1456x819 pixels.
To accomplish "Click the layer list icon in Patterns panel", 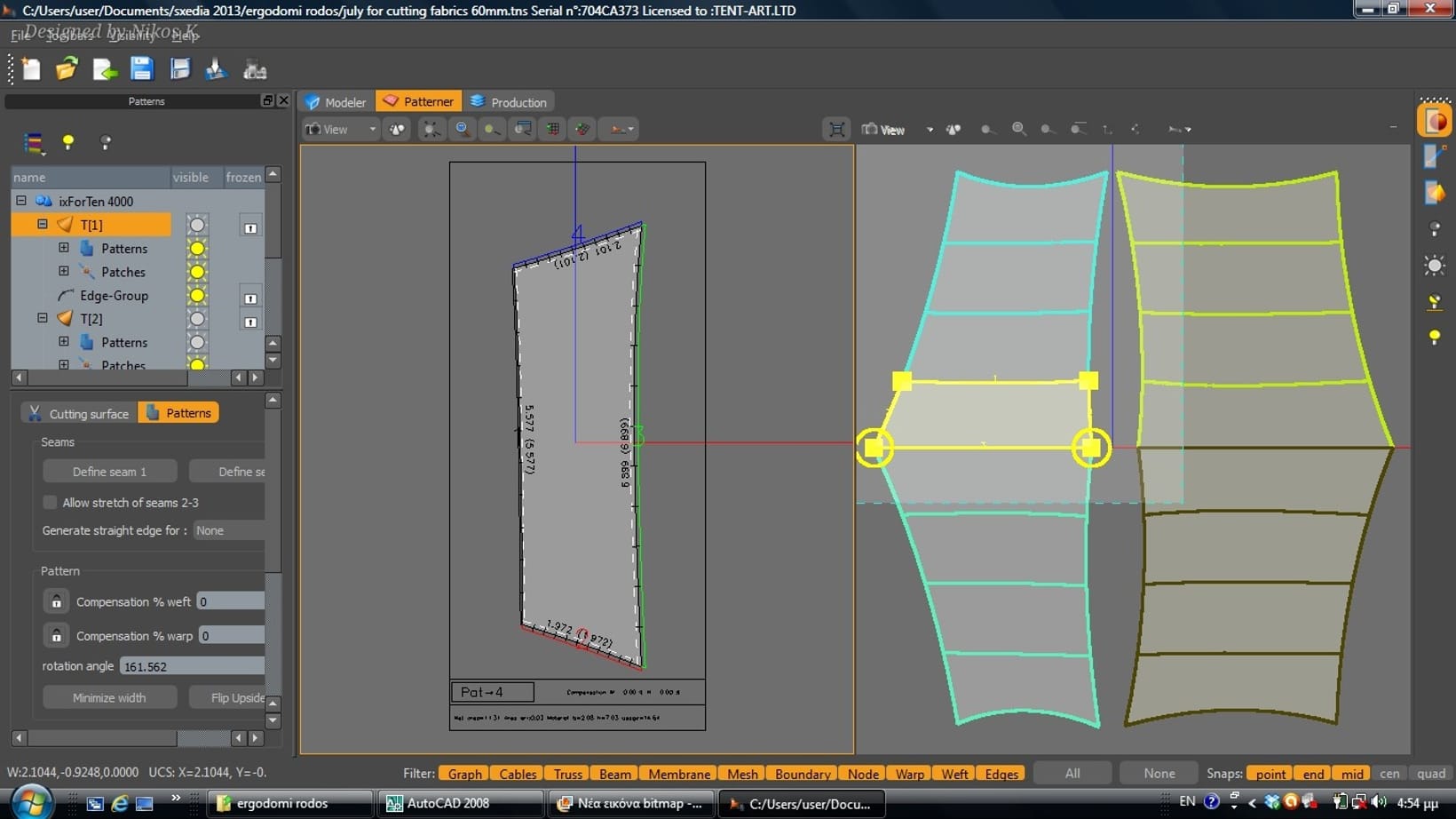I will 34,142.
